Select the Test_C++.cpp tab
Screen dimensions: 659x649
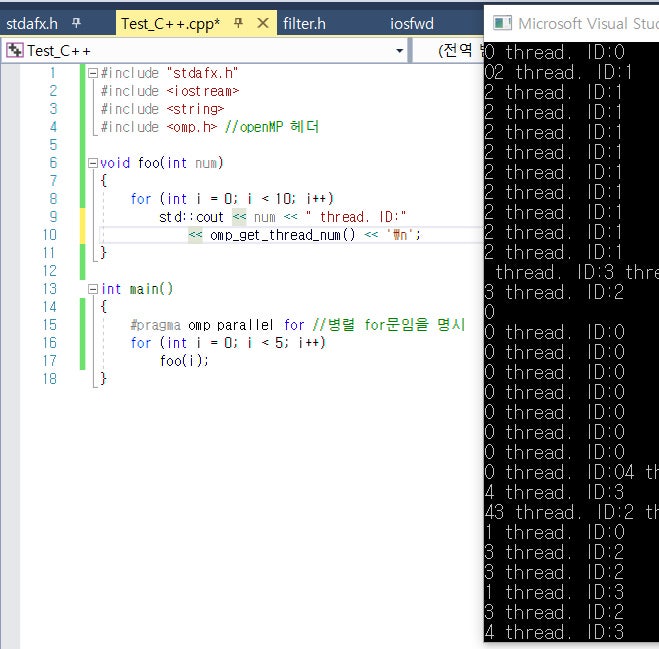pyautogui.click(x=170, y=22)
